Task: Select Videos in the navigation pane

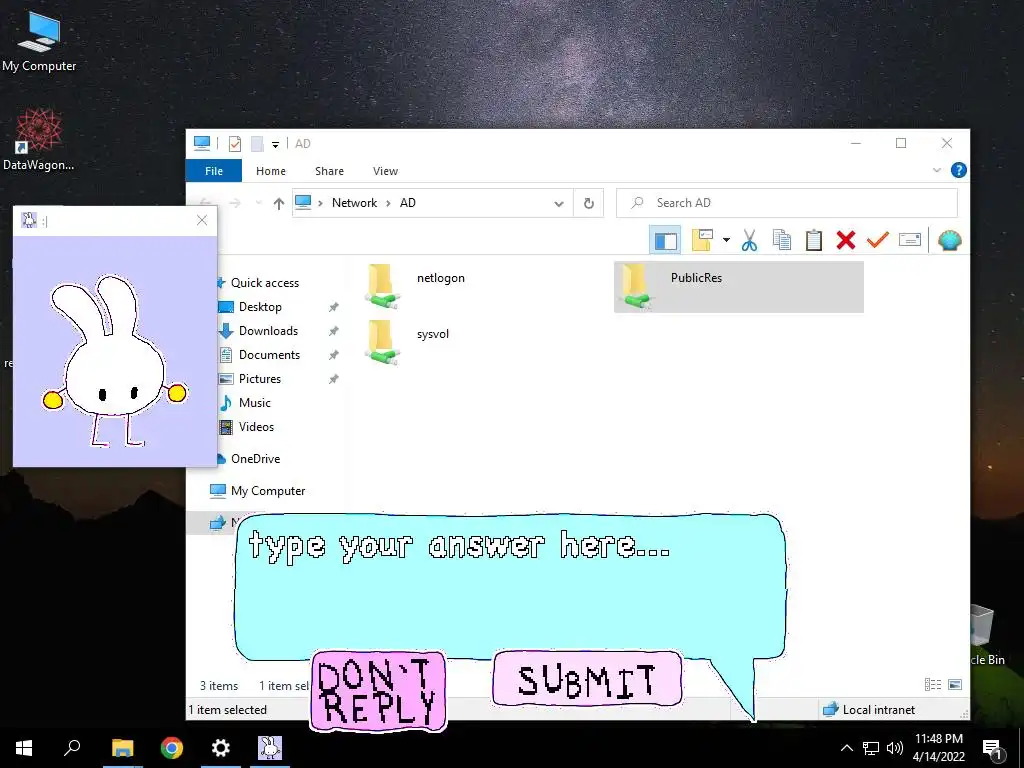Action: 256,427
